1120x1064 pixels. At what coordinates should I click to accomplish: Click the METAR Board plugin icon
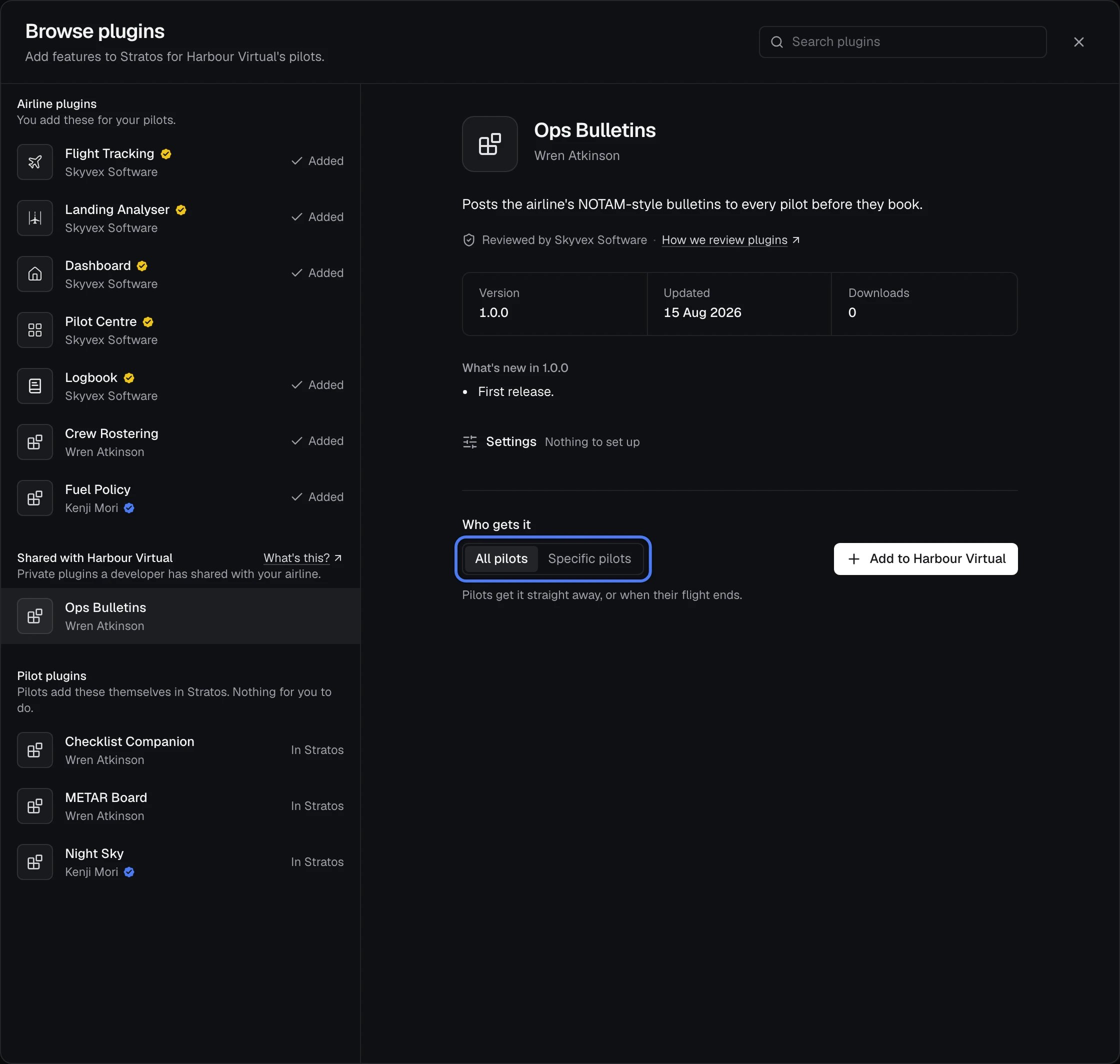[x=35, y=806]
